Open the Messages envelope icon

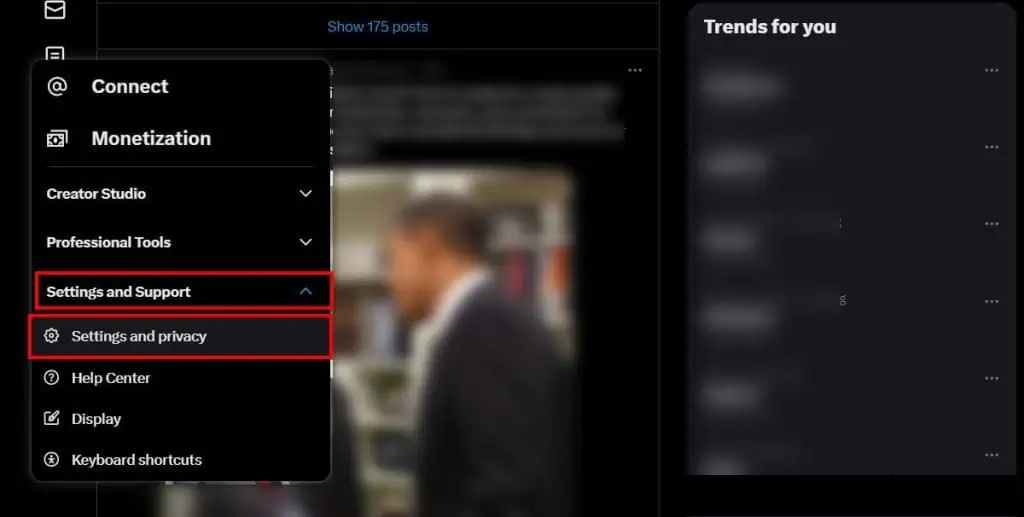click(x=55, y=10)
